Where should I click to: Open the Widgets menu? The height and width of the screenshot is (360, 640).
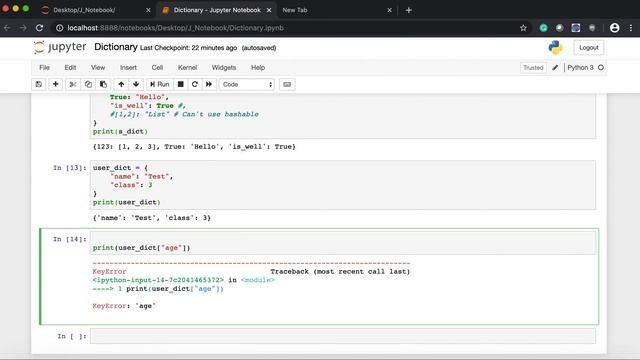pos(224,67)
